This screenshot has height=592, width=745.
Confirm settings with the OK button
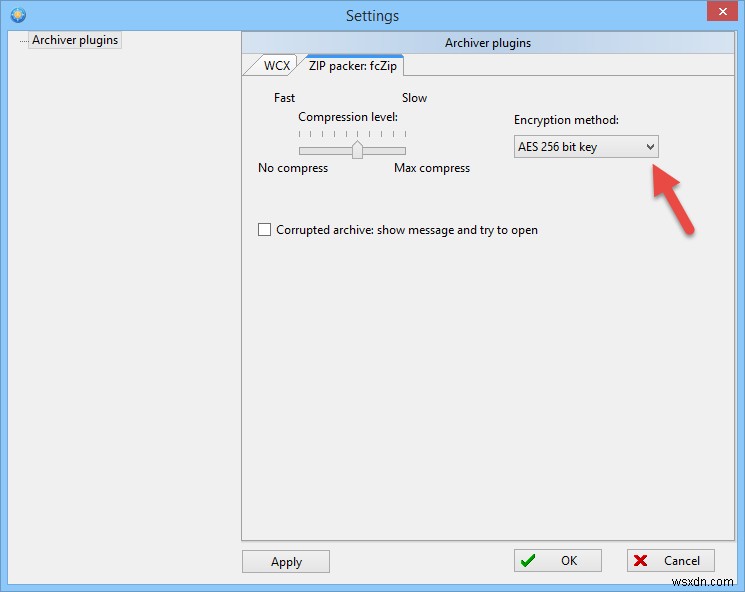click(557, 561)
